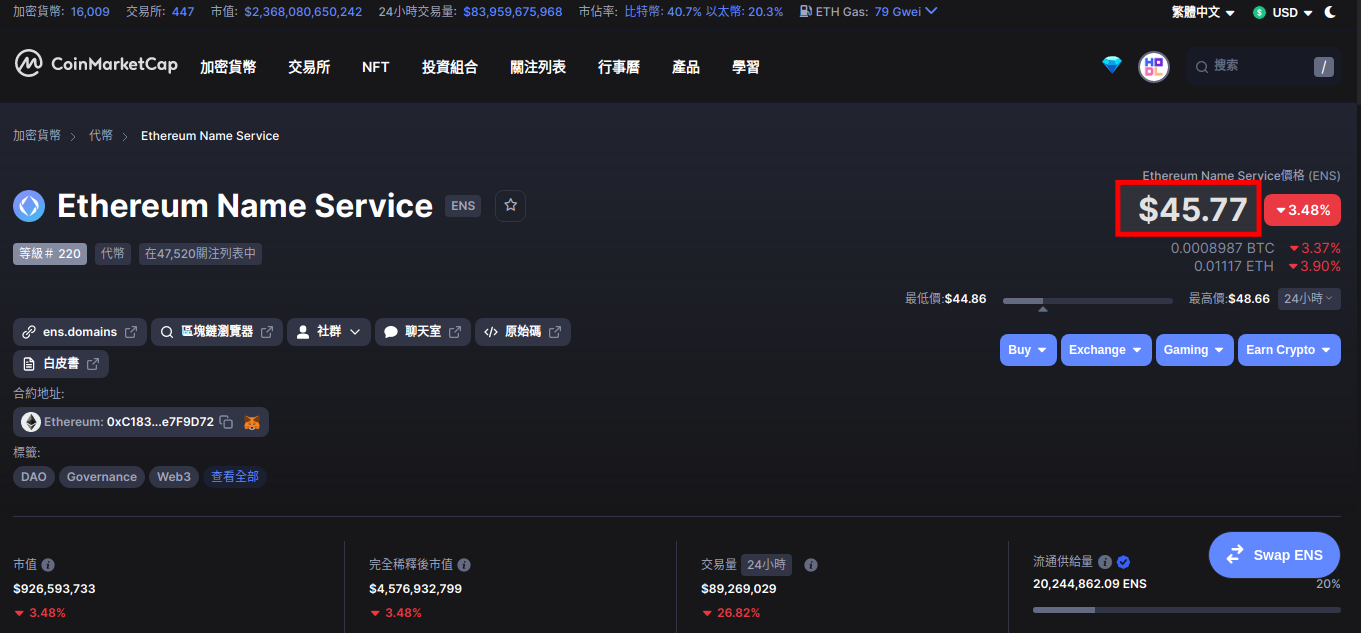Open the 原始碼 source code link
This screenshot has height=633, width=1361.
(523, 332)
